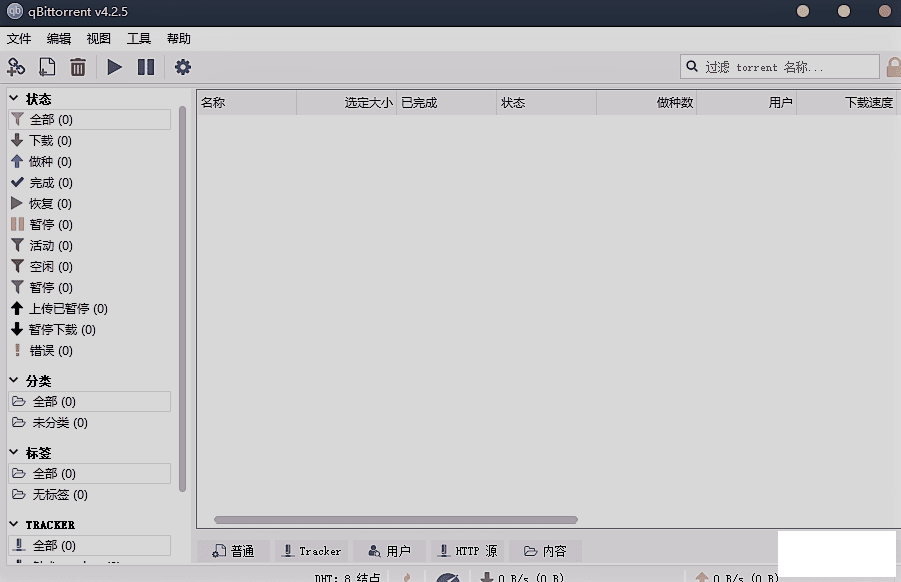Click the add torrent file icon

click(x=47, y=67)
